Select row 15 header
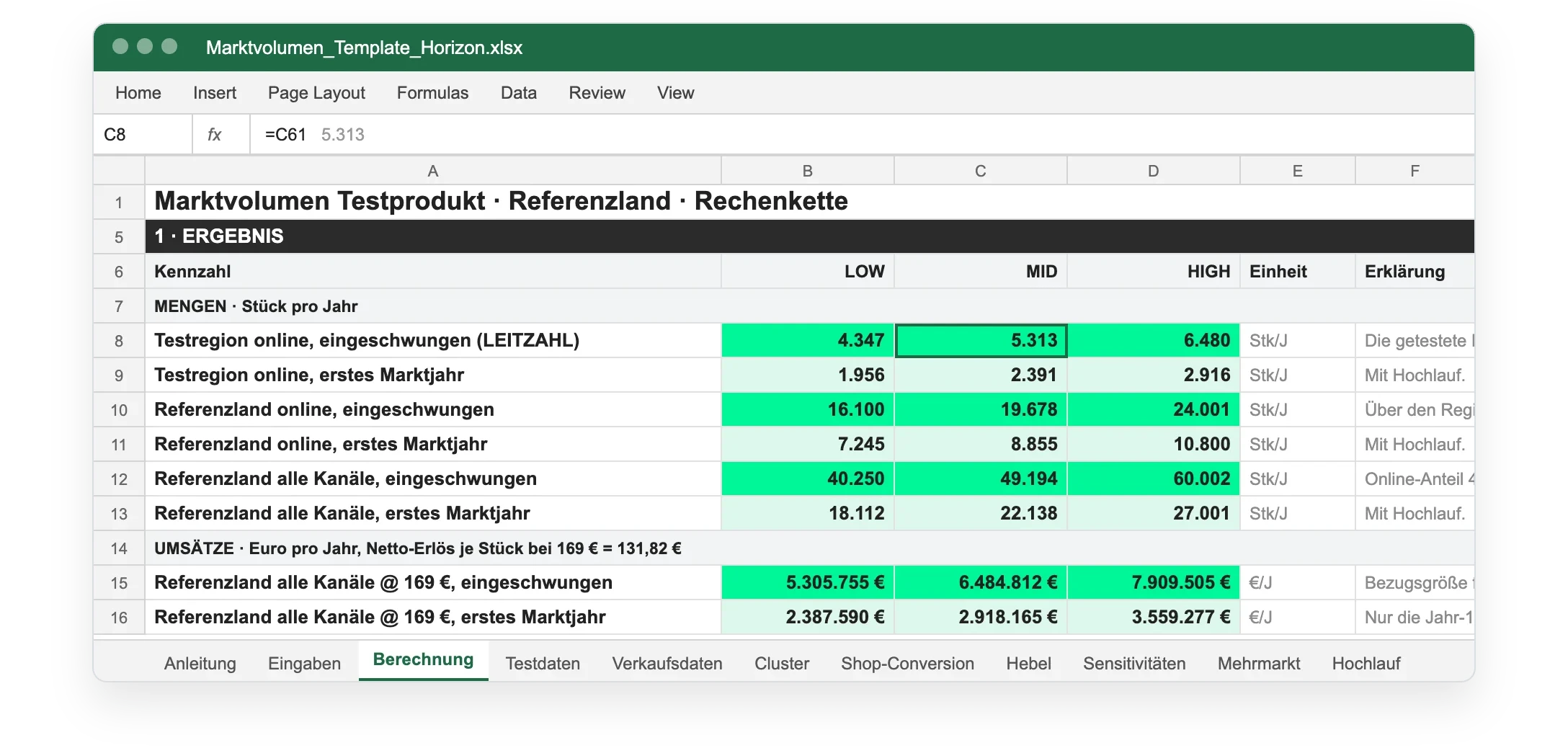 tap(119, 583)
